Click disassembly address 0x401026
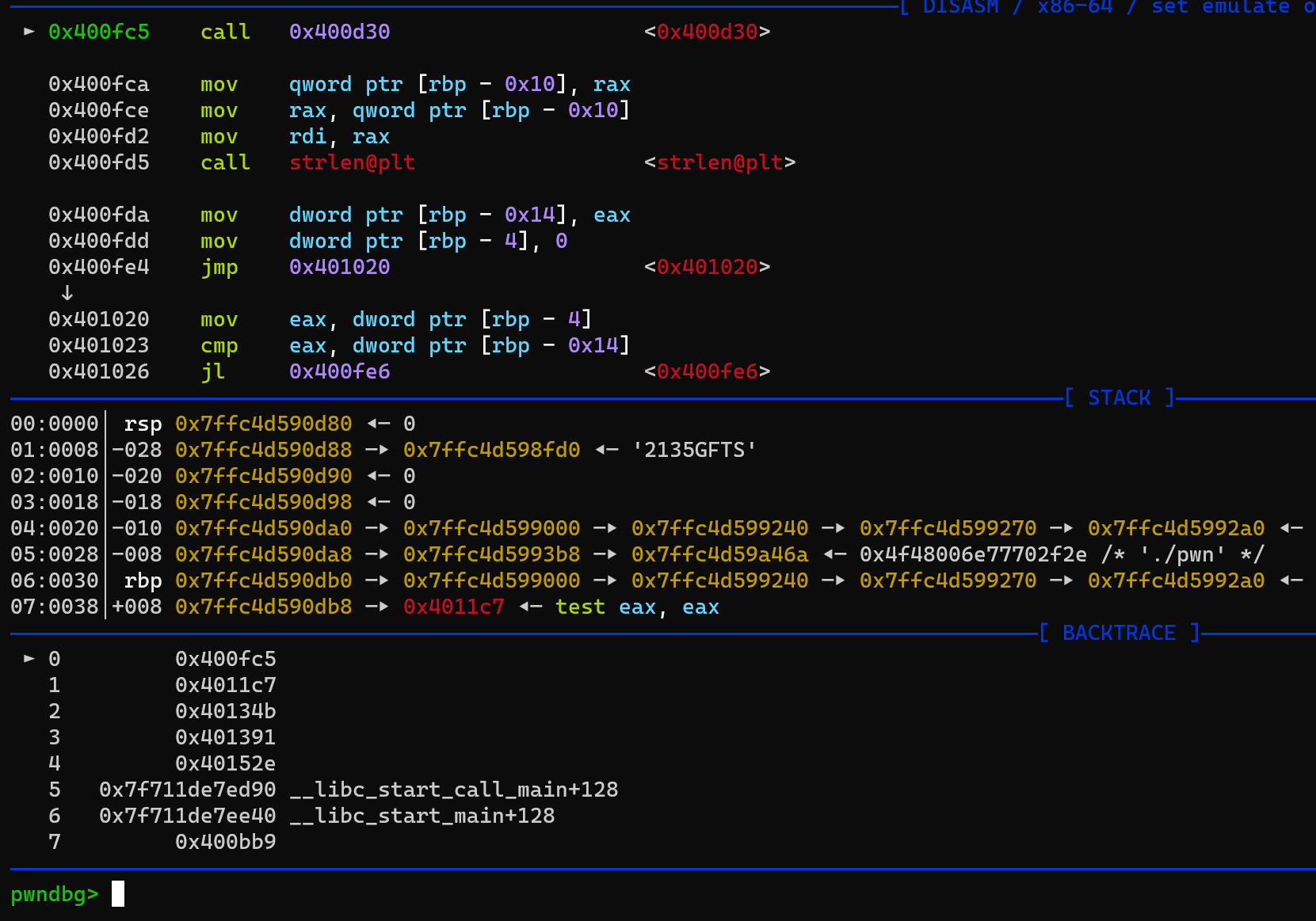1316x921 pixels. (99, 371)
